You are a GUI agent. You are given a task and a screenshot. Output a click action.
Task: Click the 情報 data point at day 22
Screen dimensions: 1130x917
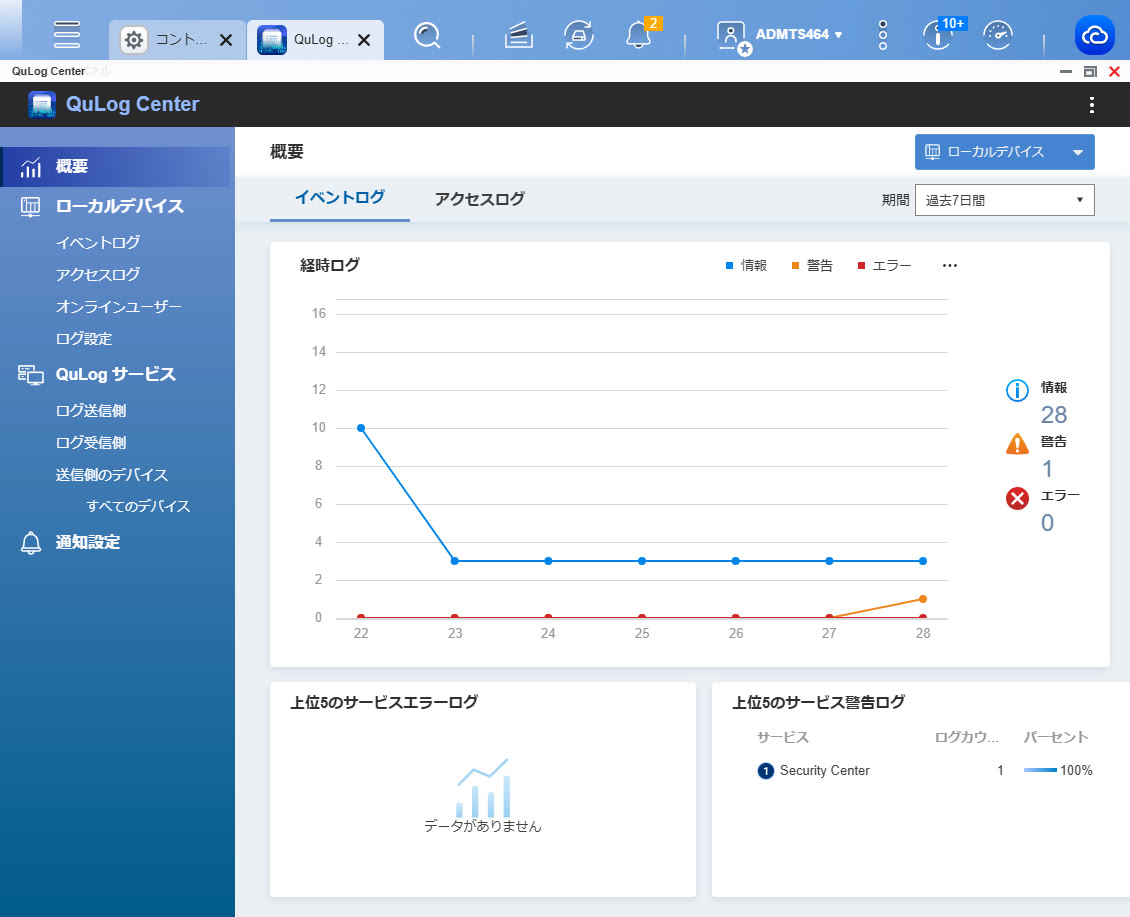tap(361, 428)
